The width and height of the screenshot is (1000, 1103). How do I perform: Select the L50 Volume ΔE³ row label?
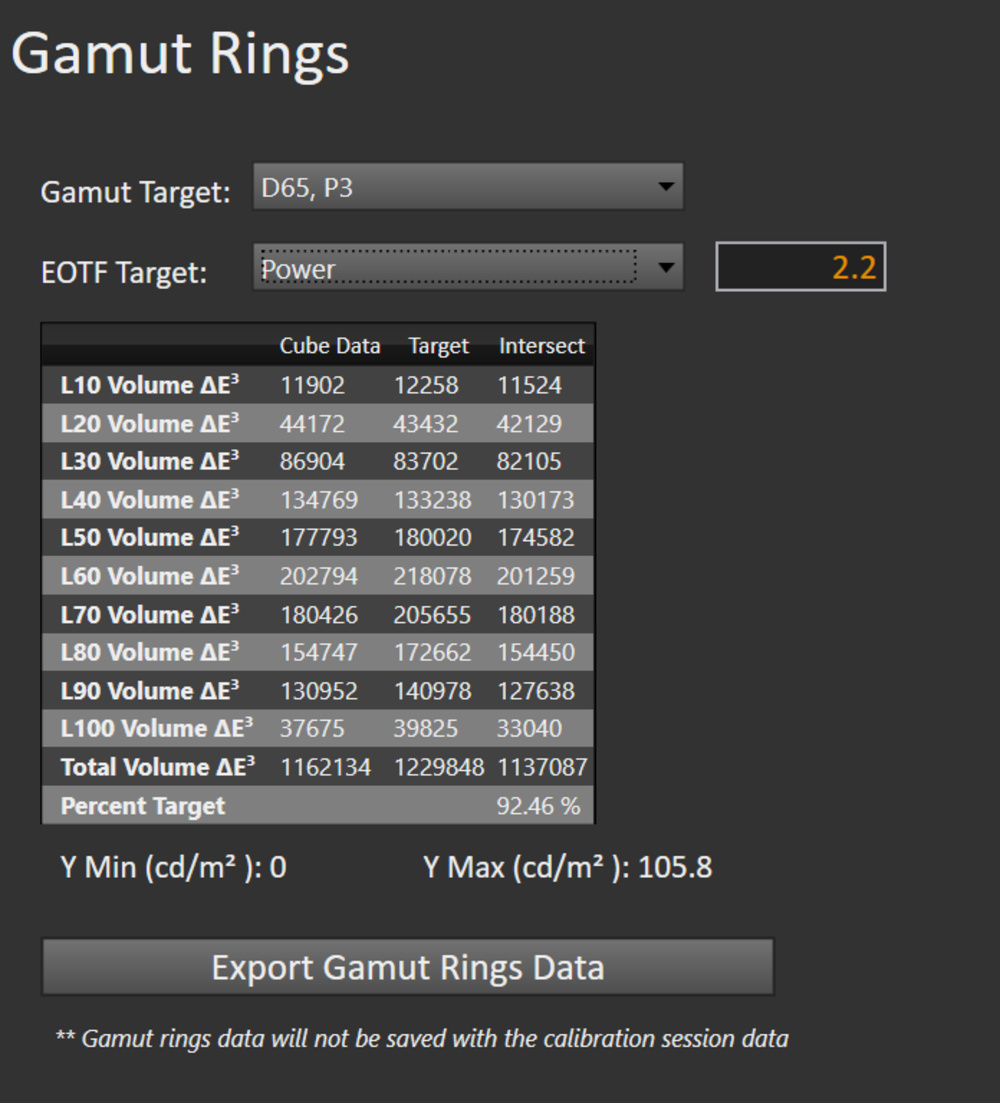[149, 538]
